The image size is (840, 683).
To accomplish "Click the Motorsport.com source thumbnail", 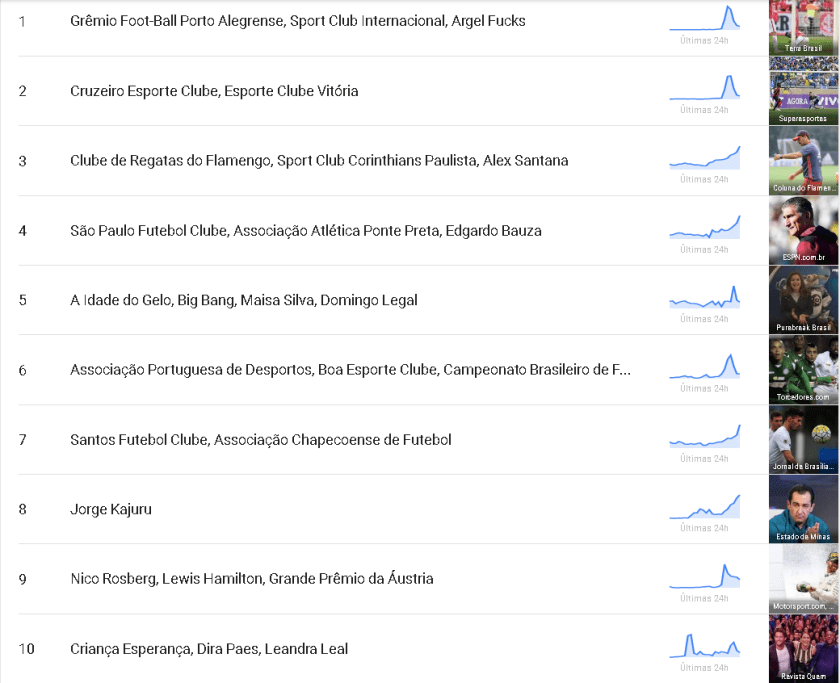I will (803, 579).
